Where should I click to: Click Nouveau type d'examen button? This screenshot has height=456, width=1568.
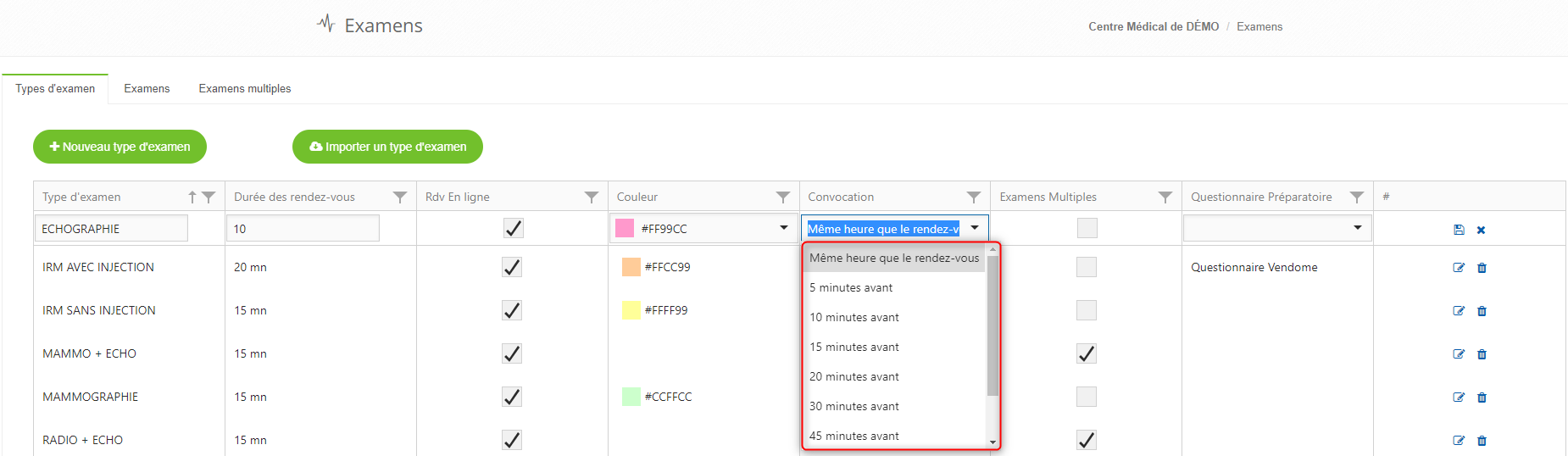tap(120, 147)
